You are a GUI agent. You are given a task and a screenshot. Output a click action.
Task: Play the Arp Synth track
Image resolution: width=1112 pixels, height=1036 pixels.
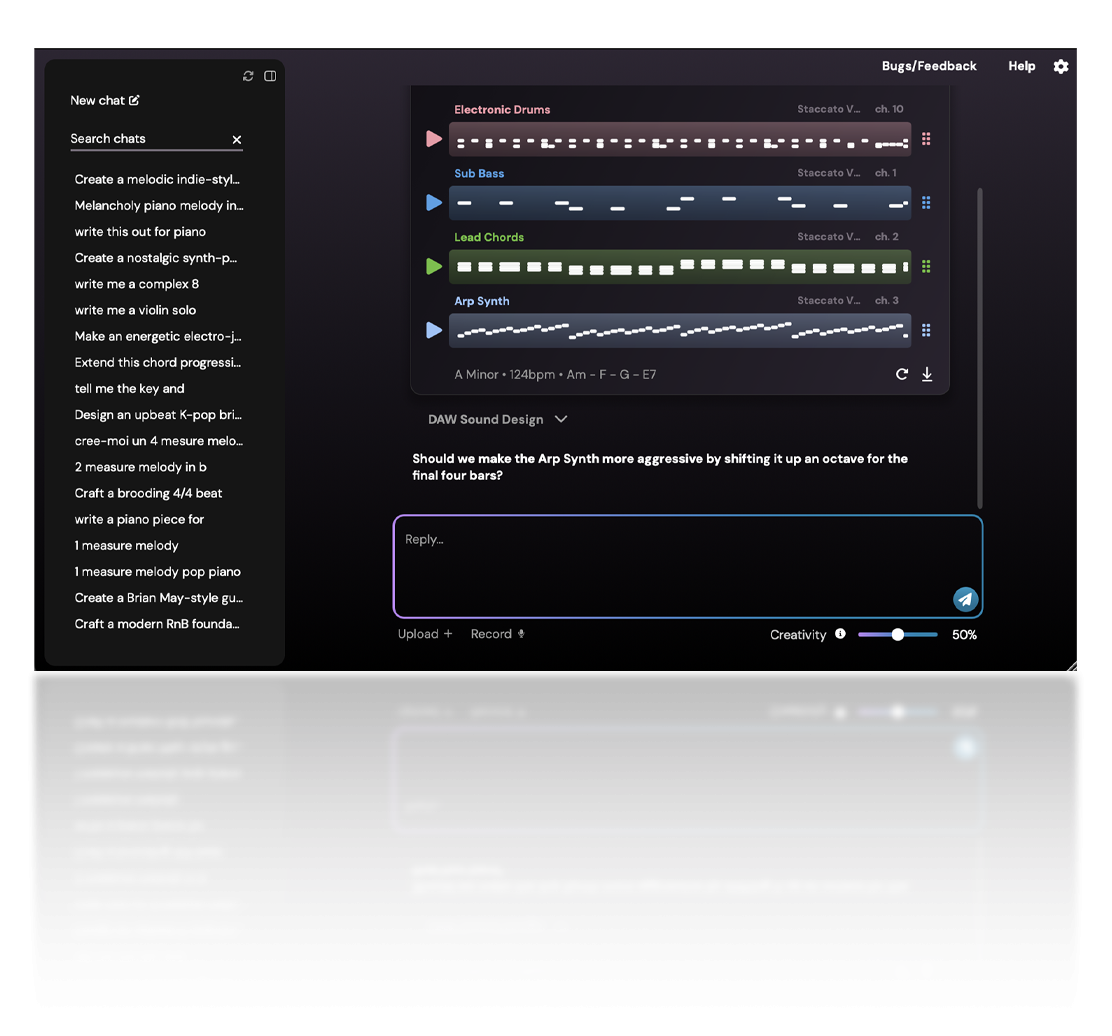tap(434, 330)
